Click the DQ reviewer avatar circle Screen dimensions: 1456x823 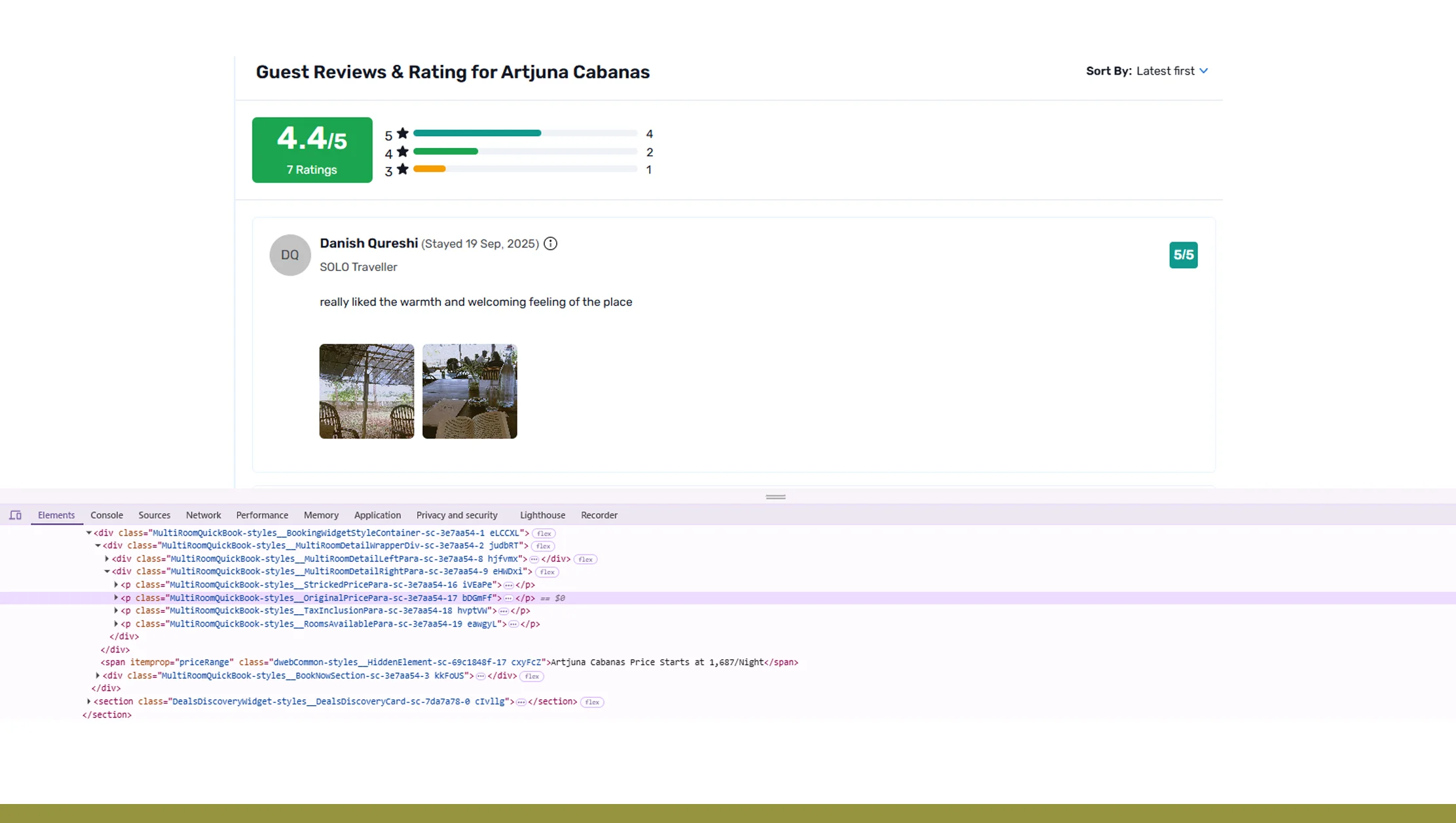tap(289, 255)
